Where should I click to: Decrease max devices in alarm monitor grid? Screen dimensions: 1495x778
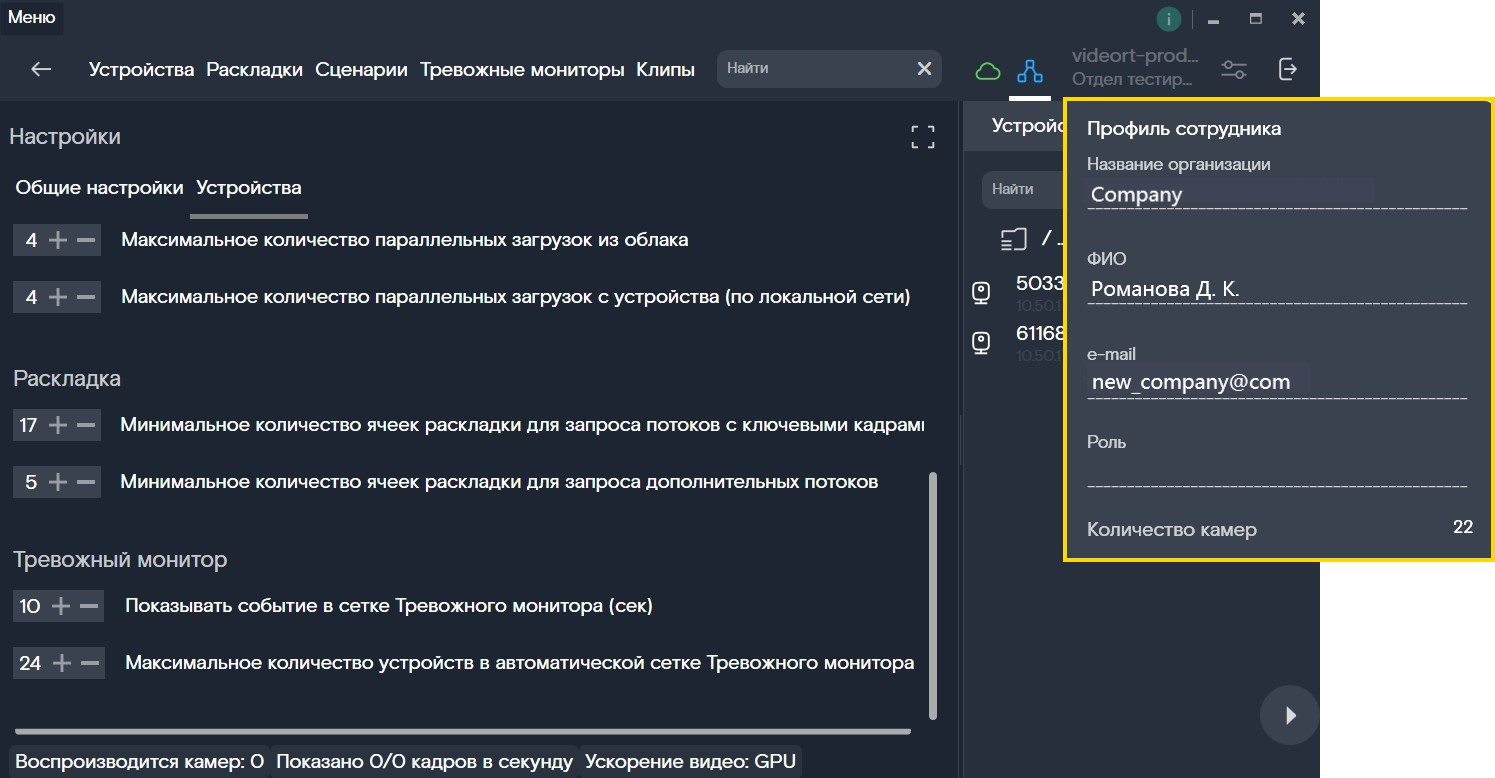pos(89,663)
